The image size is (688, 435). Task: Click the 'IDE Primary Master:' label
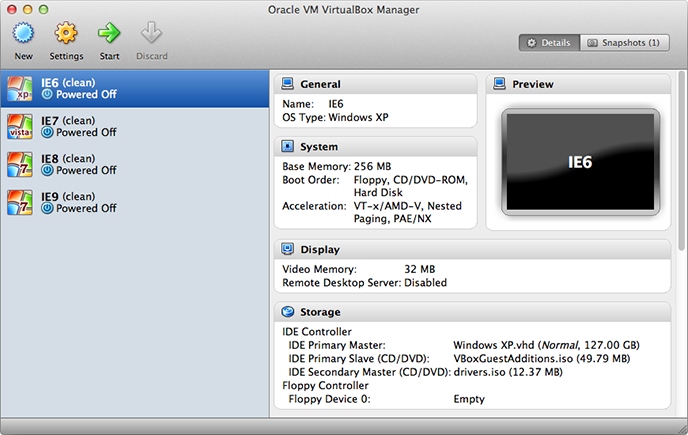coord(337,345)
